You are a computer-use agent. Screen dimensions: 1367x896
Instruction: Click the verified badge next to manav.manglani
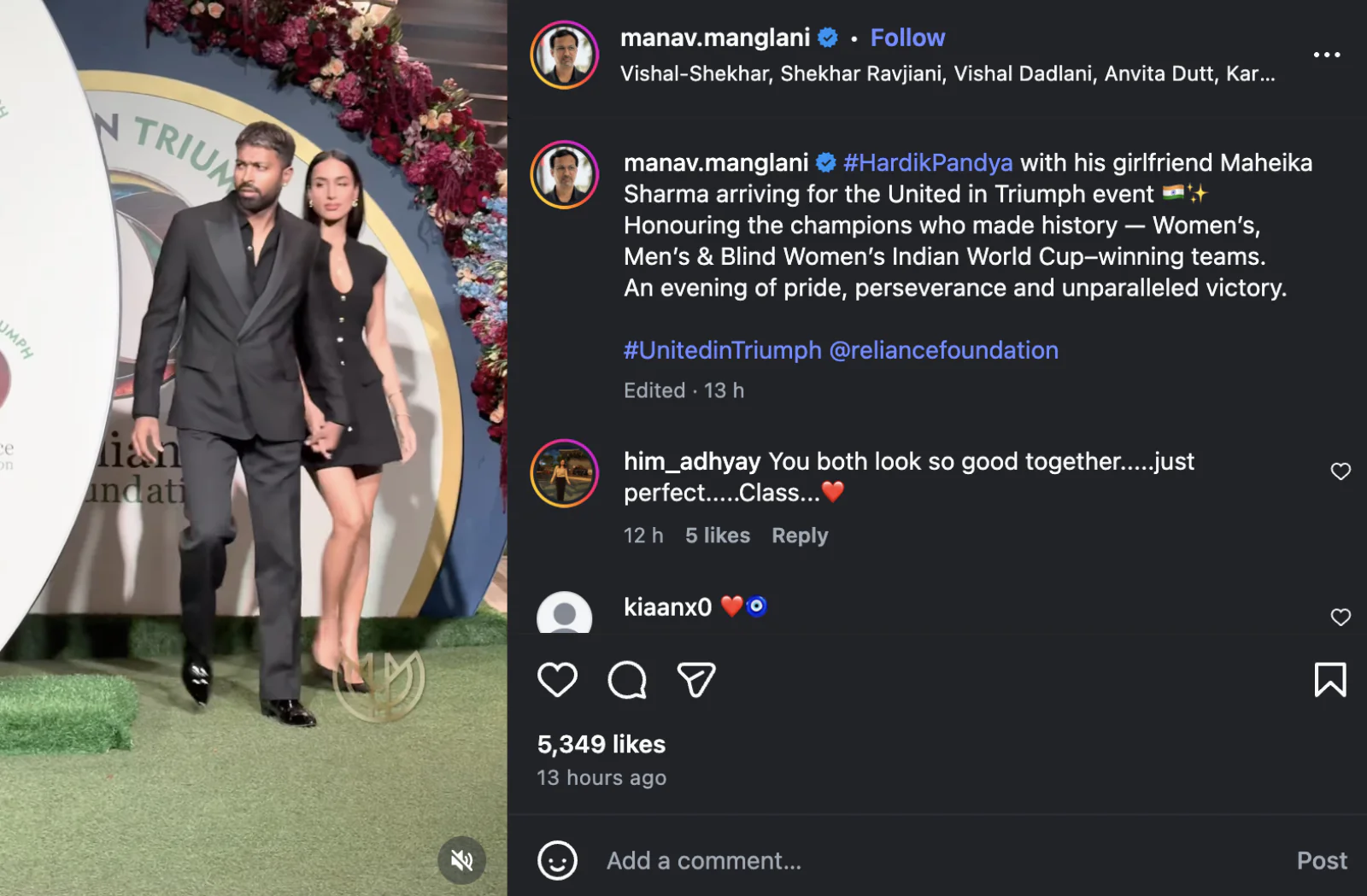(x=825, y=38)
